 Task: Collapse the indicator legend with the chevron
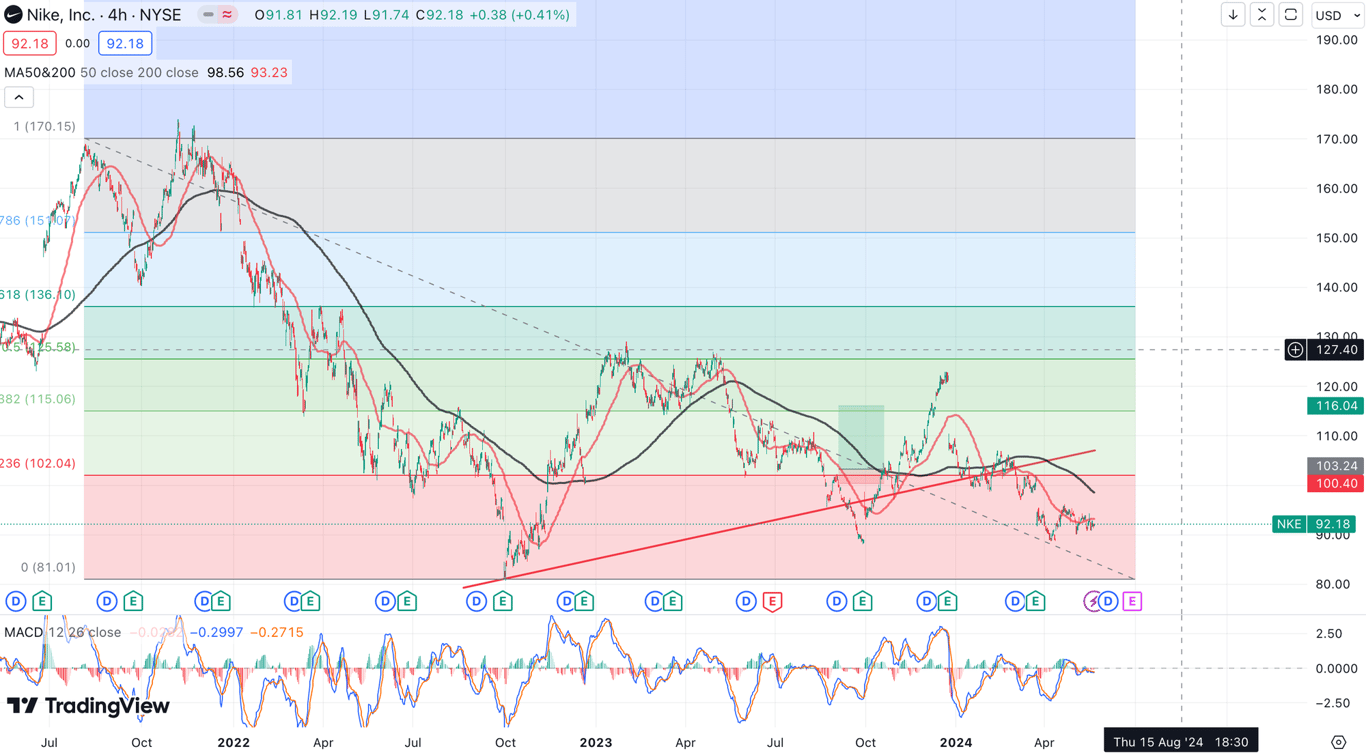pos(19,97)
